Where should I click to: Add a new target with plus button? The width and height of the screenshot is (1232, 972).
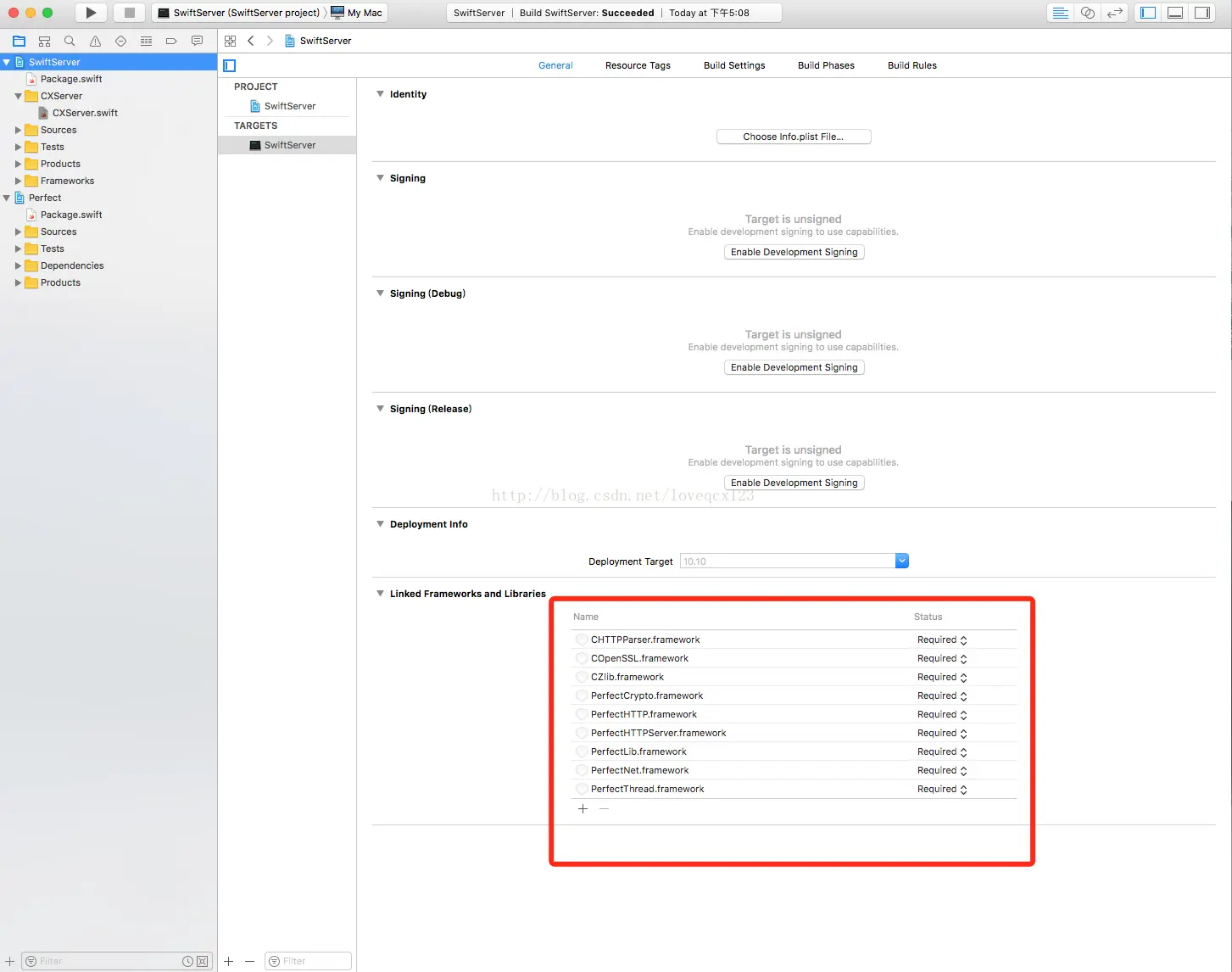pos(229,961)
